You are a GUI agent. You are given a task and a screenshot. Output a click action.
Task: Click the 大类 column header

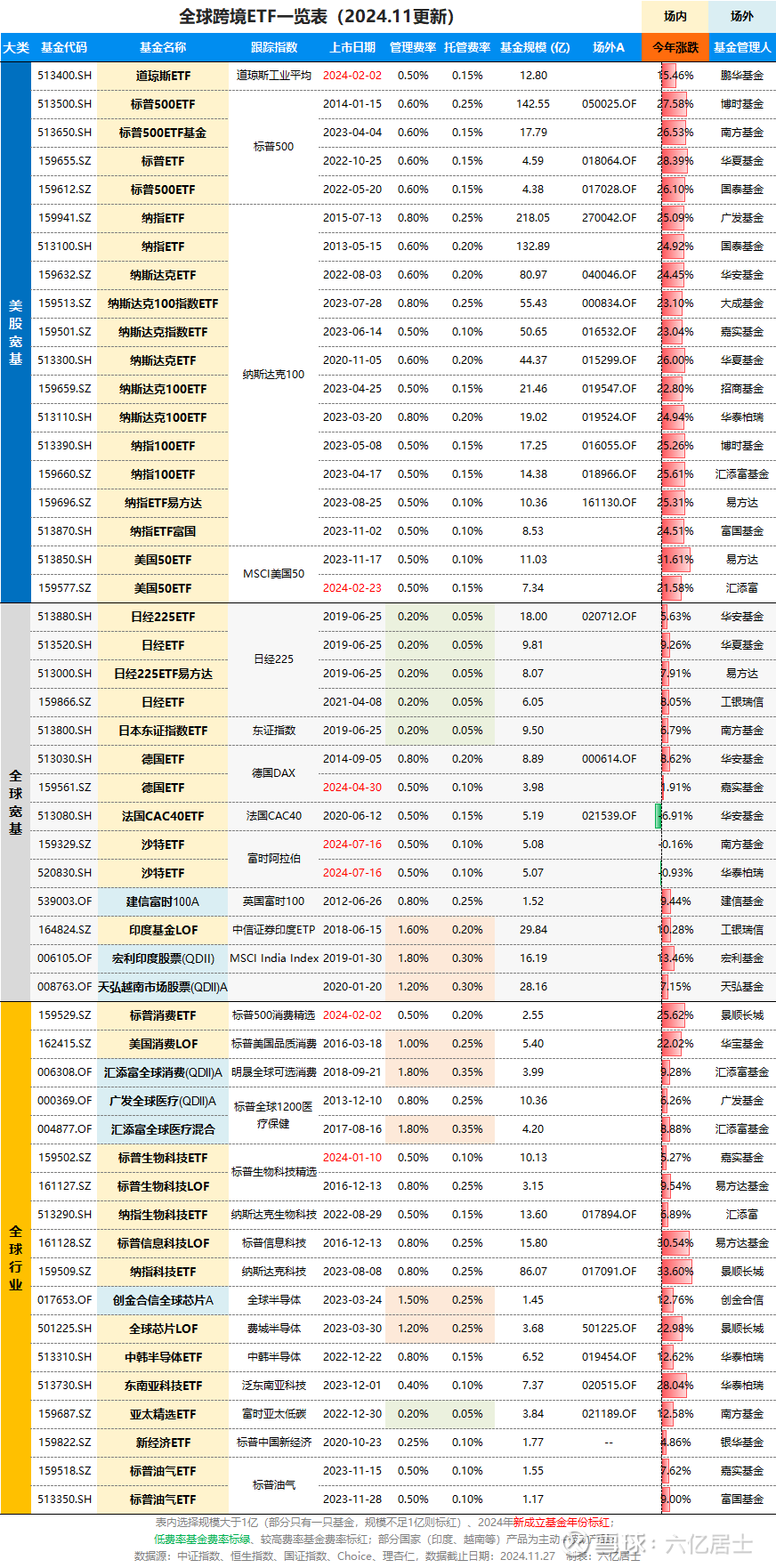coord(16,47)
